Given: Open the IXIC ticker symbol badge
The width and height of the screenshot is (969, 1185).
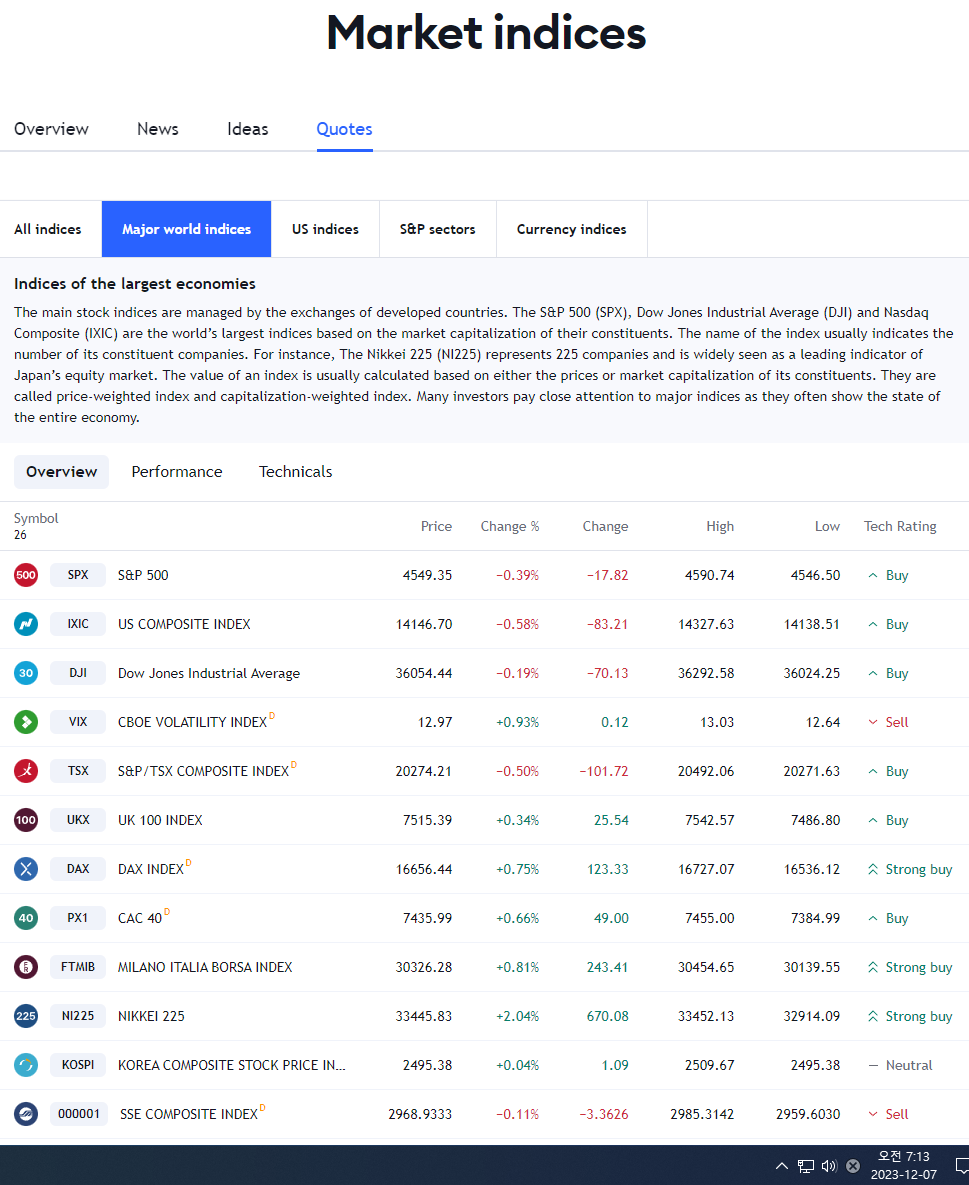Looking at the screenshot, I should [78, 624].
